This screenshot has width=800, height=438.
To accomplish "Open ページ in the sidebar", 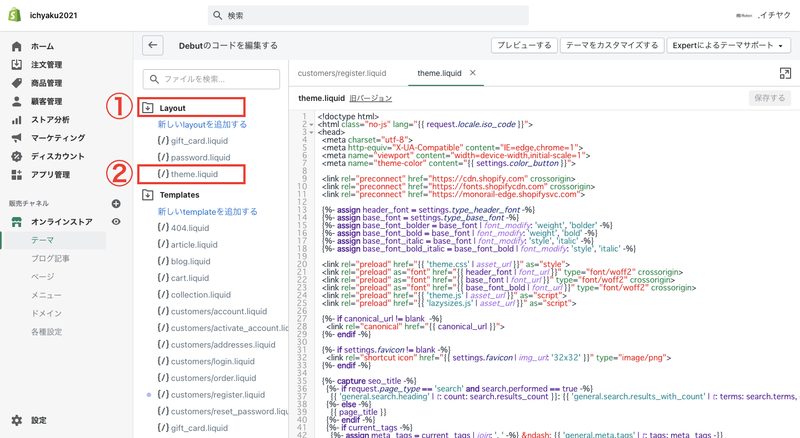I will click(x=43, y=277).
